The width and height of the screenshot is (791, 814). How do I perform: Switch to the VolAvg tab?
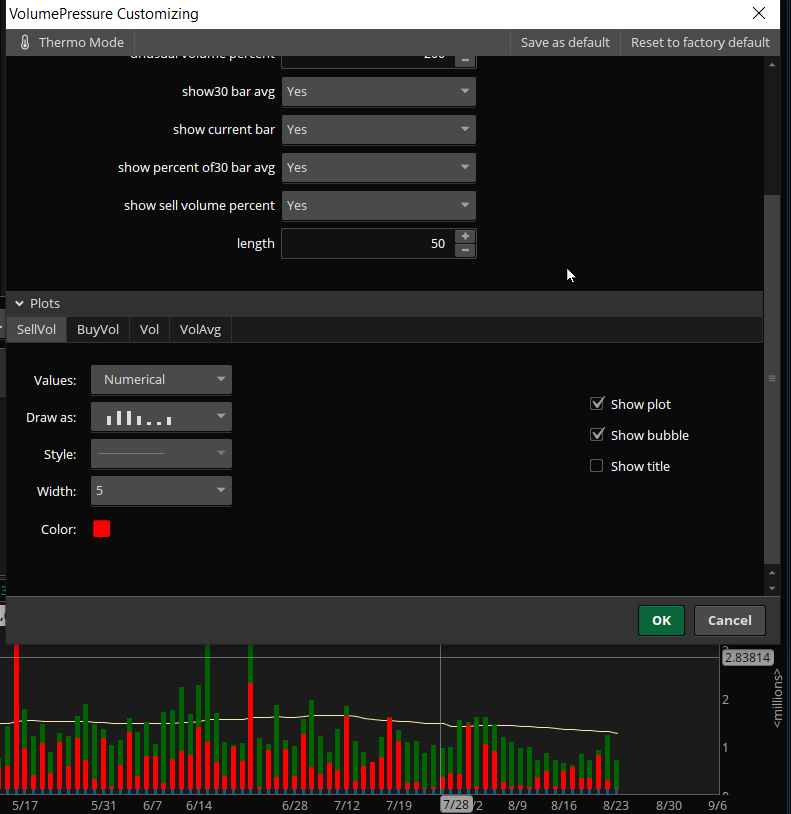coord(200,330)
